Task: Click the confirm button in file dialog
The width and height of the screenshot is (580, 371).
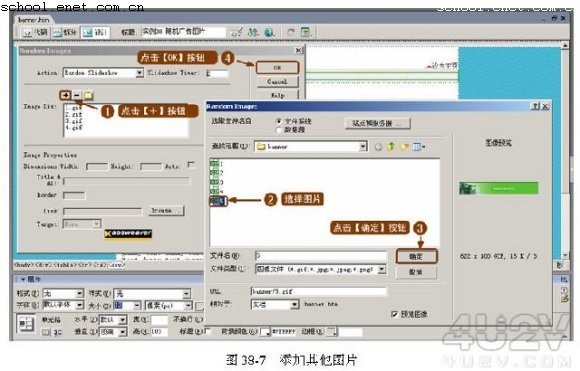Action: tap(417, 256)
